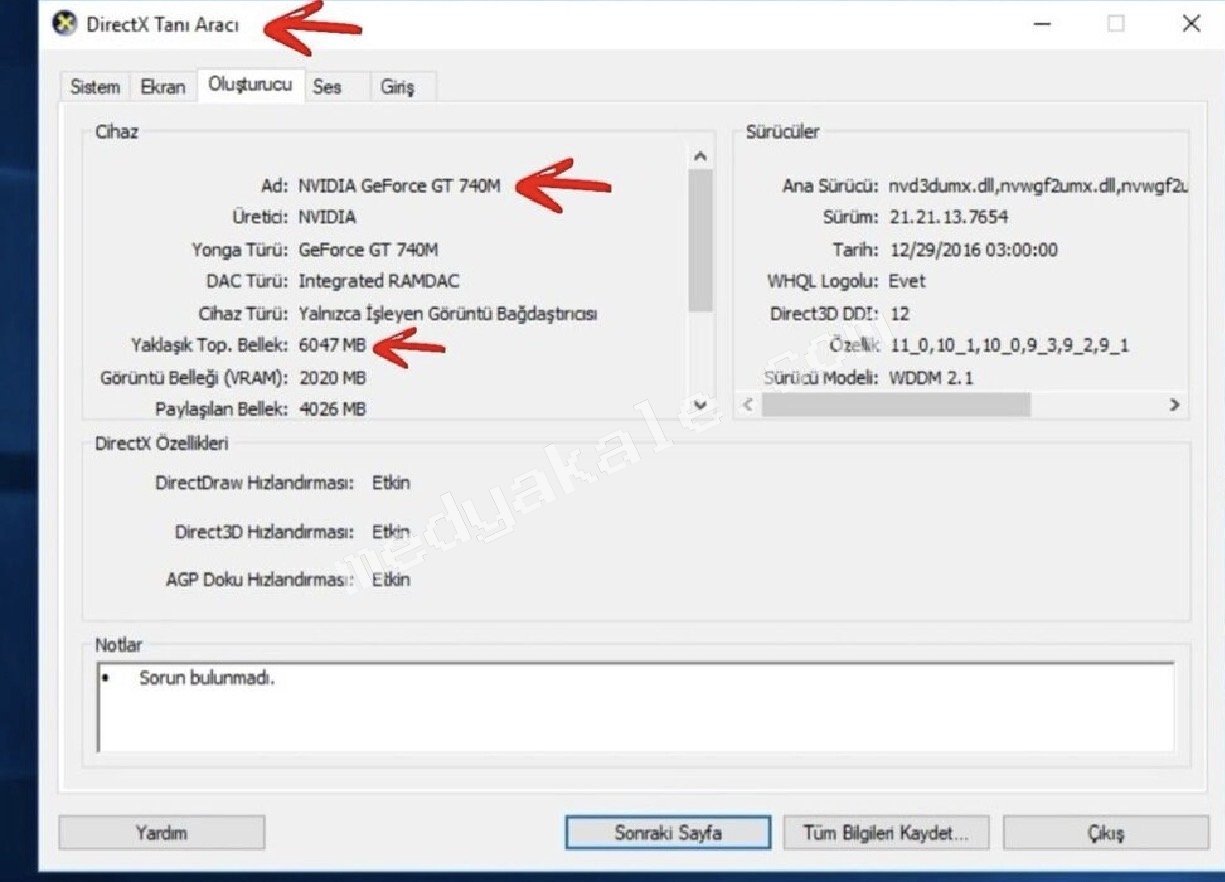Viewport: 1225px width, 882px height.
Task: Select the device name 'NVIDIA GeForce GT 740M'
Action: (x=399, y=185)
